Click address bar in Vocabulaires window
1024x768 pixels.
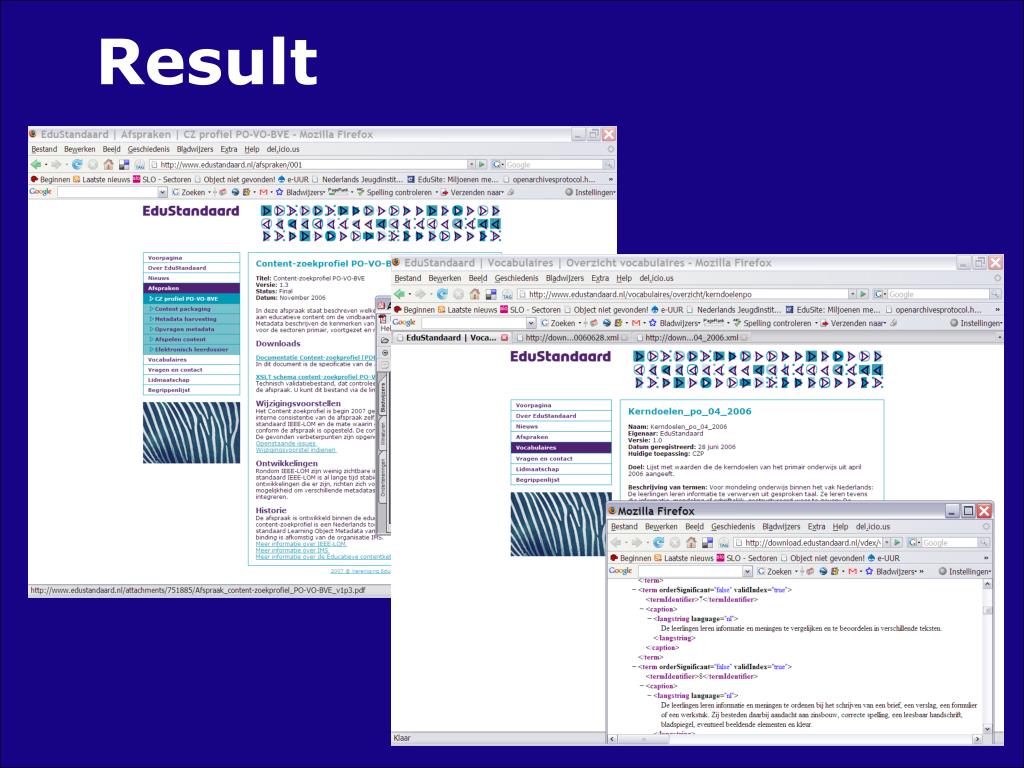click(682, 294)
